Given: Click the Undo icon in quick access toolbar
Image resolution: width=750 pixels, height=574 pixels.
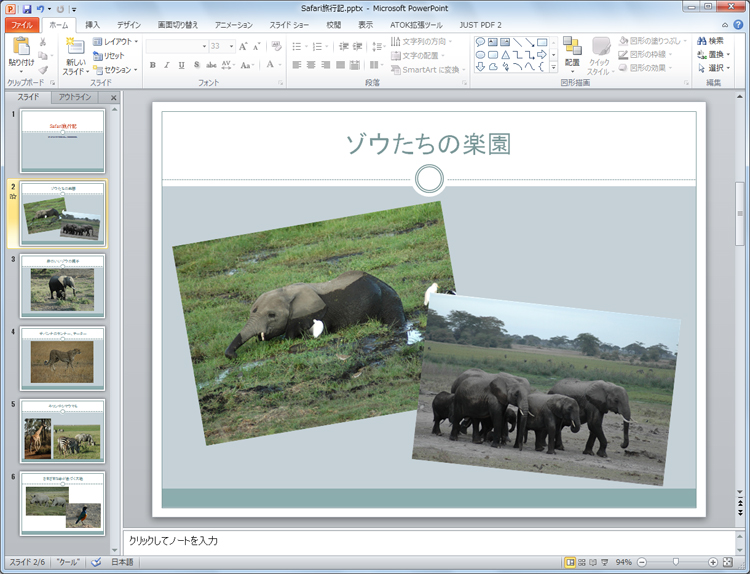Looking at the screenshot, I should [40, 9].
